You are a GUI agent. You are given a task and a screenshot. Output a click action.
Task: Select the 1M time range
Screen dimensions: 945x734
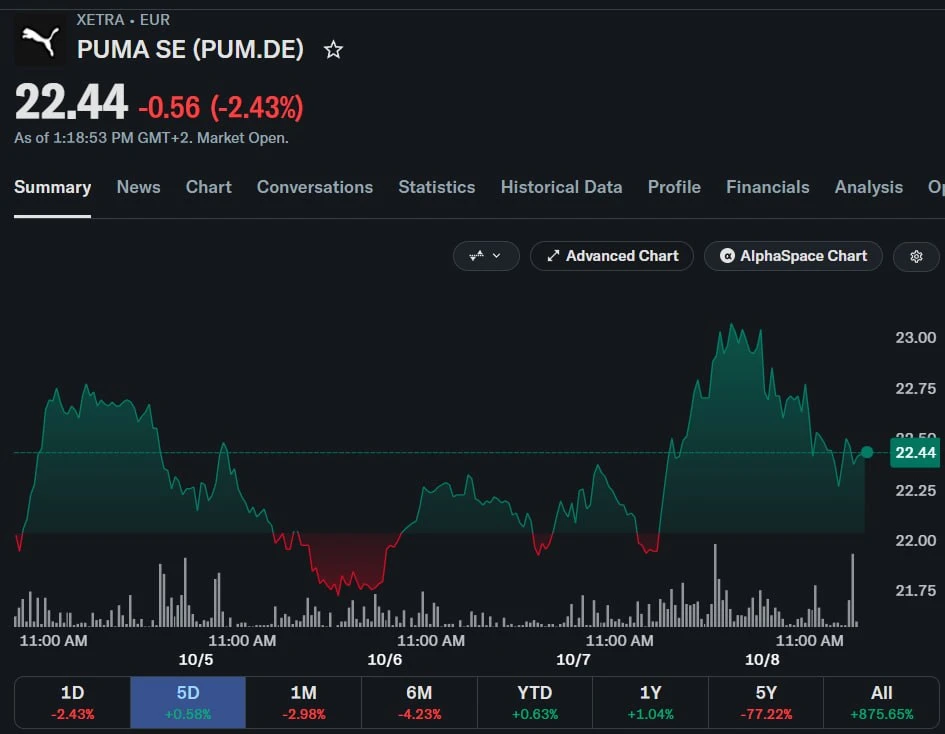click(304, 703)
